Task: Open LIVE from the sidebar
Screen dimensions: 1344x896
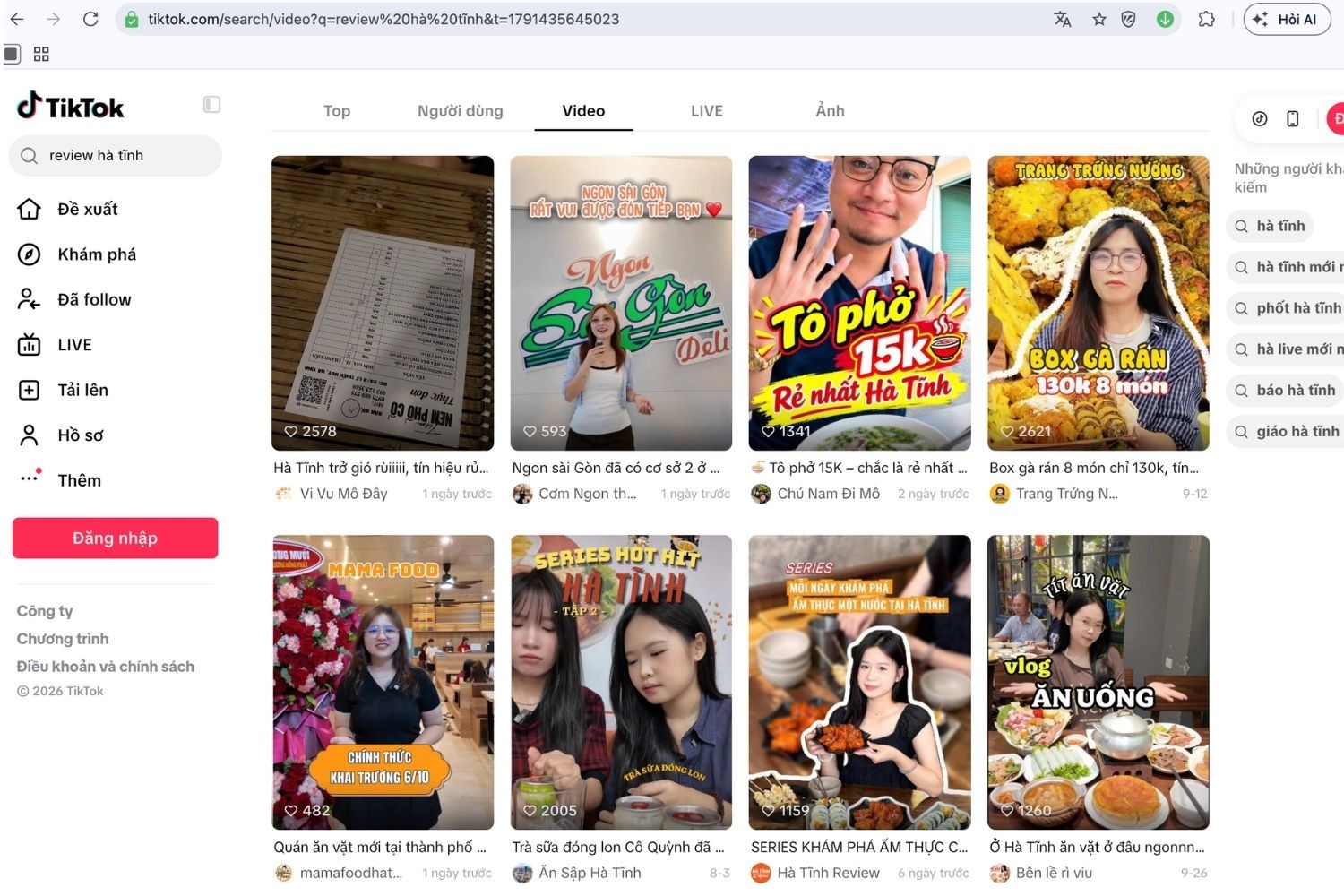Action: click(74, 345)
